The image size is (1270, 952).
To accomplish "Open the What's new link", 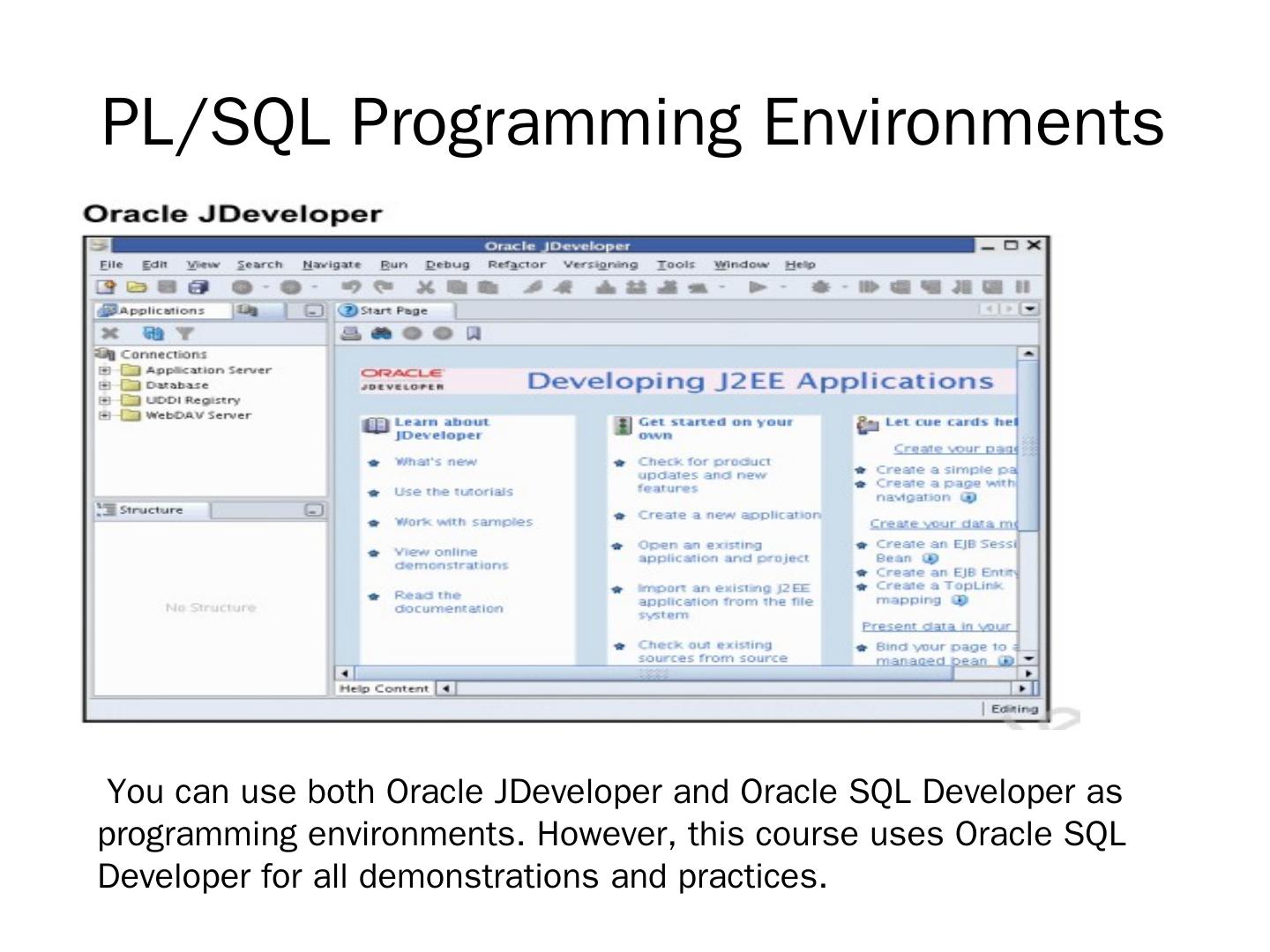I will tap(436, 462).
